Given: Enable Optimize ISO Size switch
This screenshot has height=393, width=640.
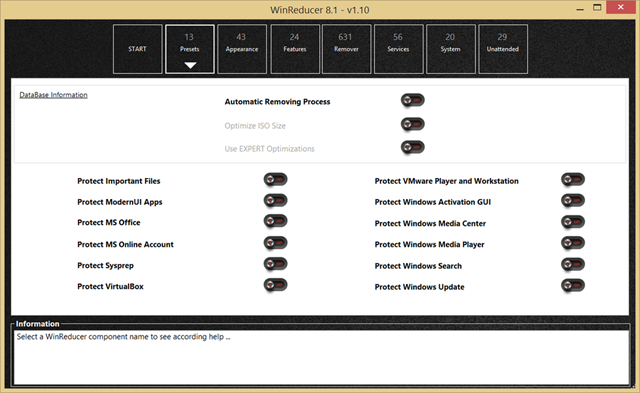Looking at the screenshot, I should point(413,124).
